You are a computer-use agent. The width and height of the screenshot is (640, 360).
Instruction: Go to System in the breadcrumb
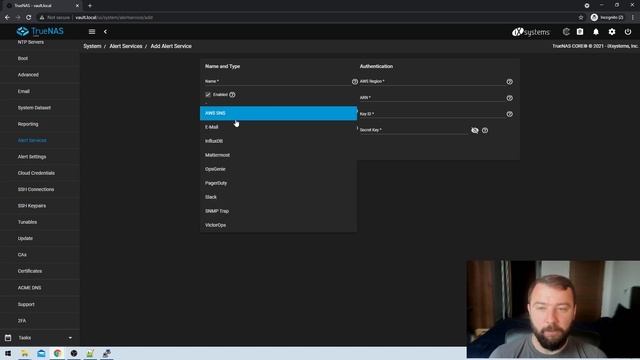click(x=92, y=46)
